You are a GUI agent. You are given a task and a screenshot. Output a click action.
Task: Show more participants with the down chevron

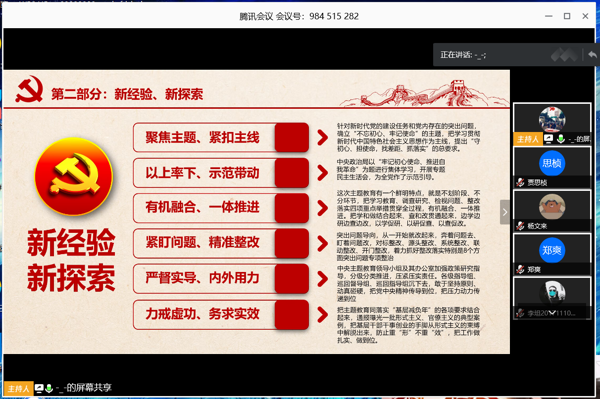click(x=552, y=313)
